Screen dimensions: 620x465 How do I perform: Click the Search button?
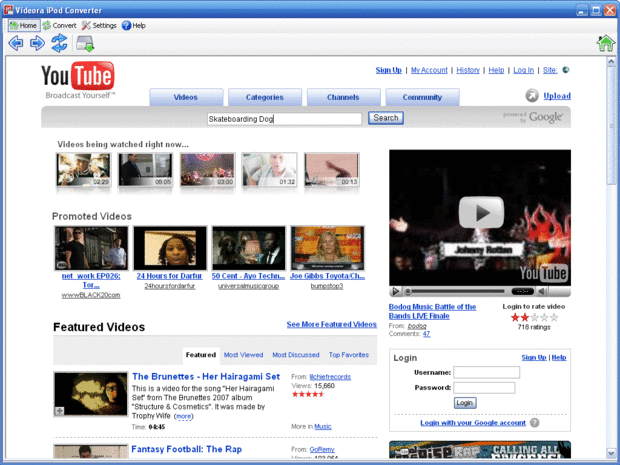386,118
